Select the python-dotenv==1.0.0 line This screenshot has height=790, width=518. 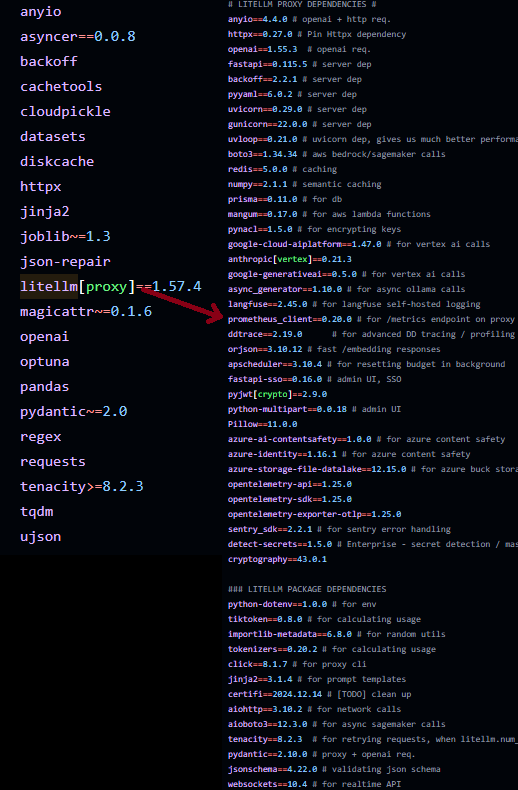[x=302, y=604]
